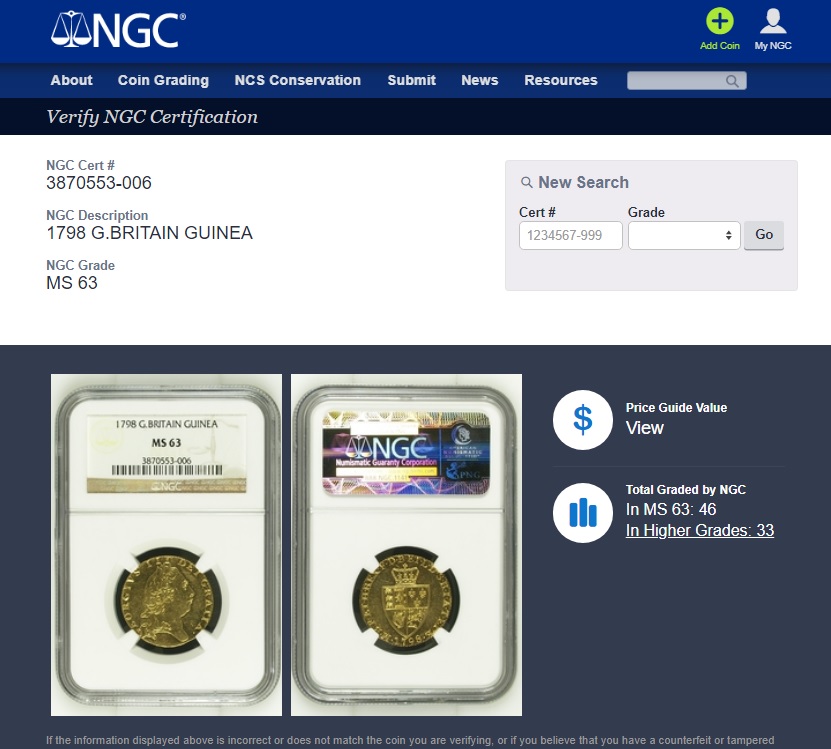
Task: Follow the In Higher Grades: 33 link
Action: (700, 530)
